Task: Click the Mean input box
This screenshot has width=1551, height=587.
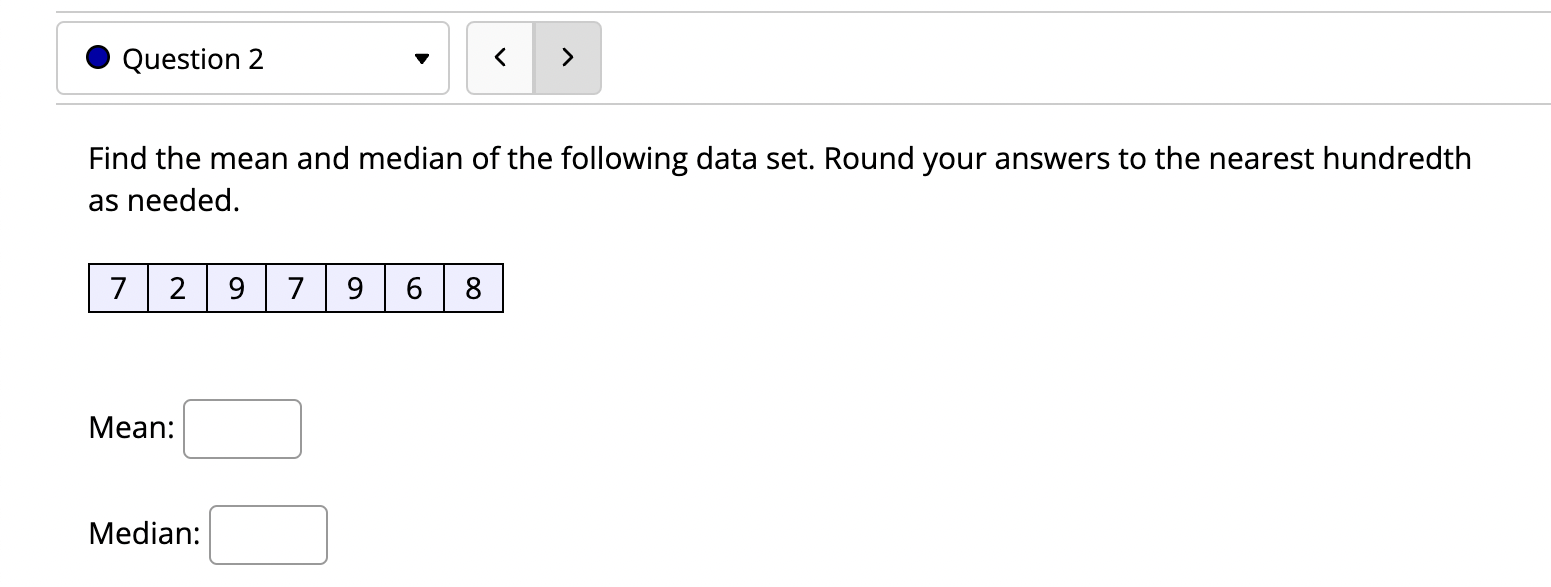Action: 242,428
